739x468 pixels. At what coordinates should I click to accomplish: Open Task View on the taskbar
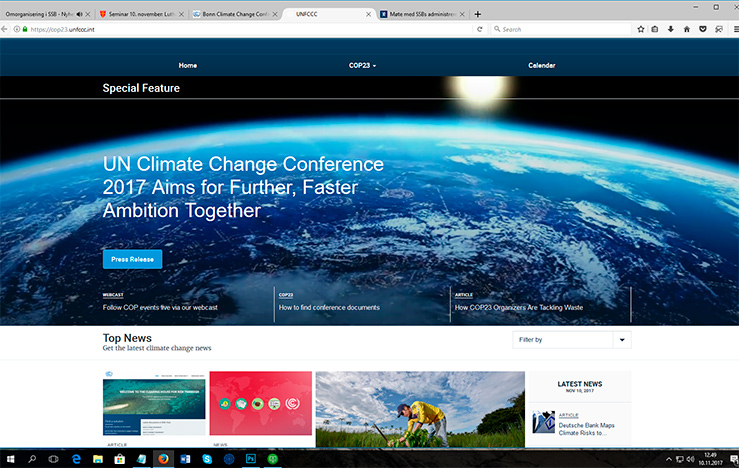53,459
